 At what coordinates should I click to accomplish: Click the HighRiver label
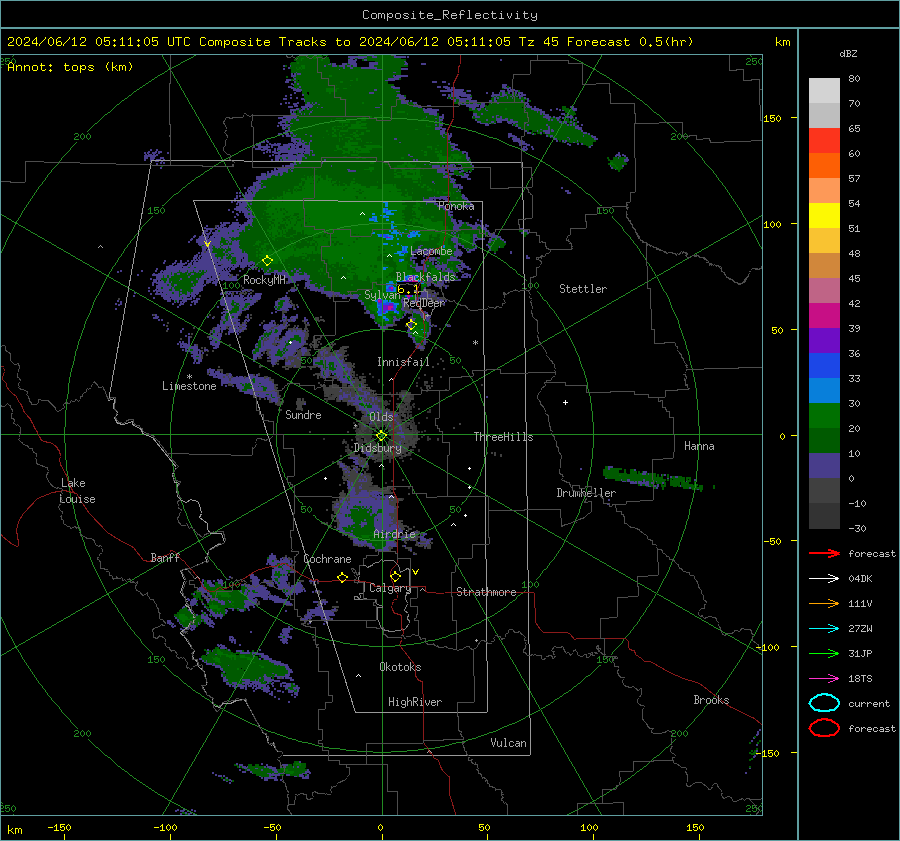[415, 702]
